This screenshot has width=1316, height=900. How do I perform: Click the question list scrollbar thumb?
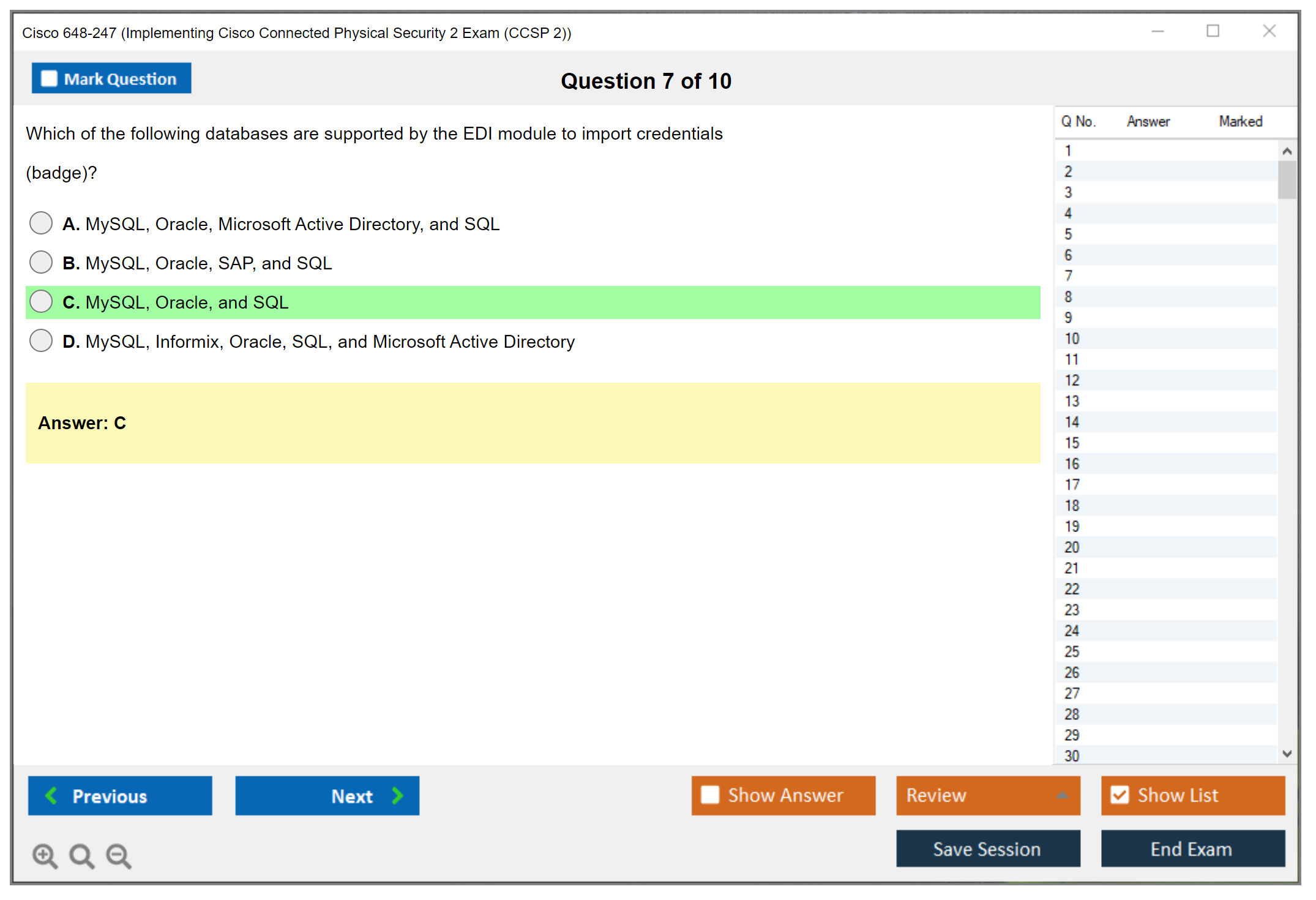click(x=1287, y=180)
